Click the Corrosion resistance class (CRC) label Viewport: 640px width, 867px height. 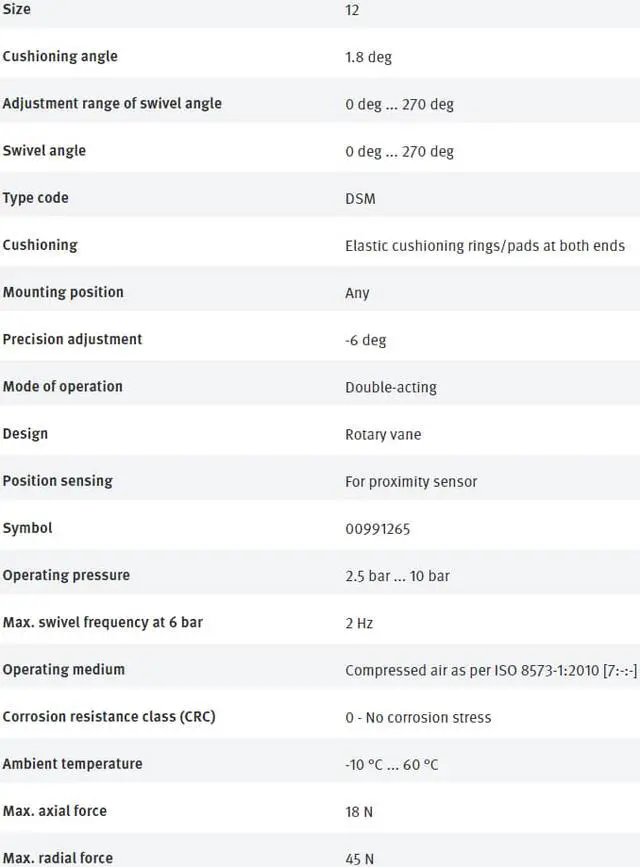(109, 717)
